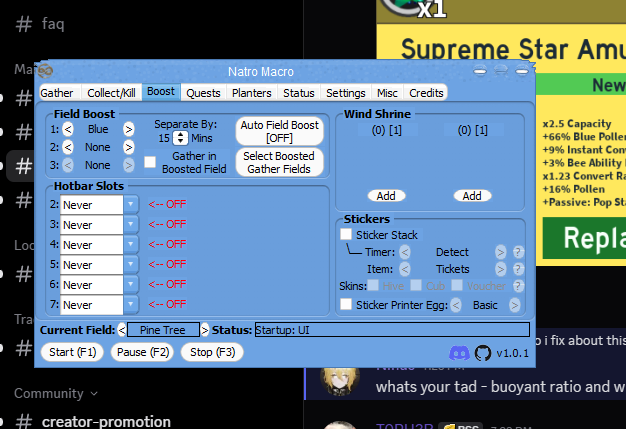Click Pause (F2) button
This screenshot has height=429, width=626.
(x=143, y=352)
